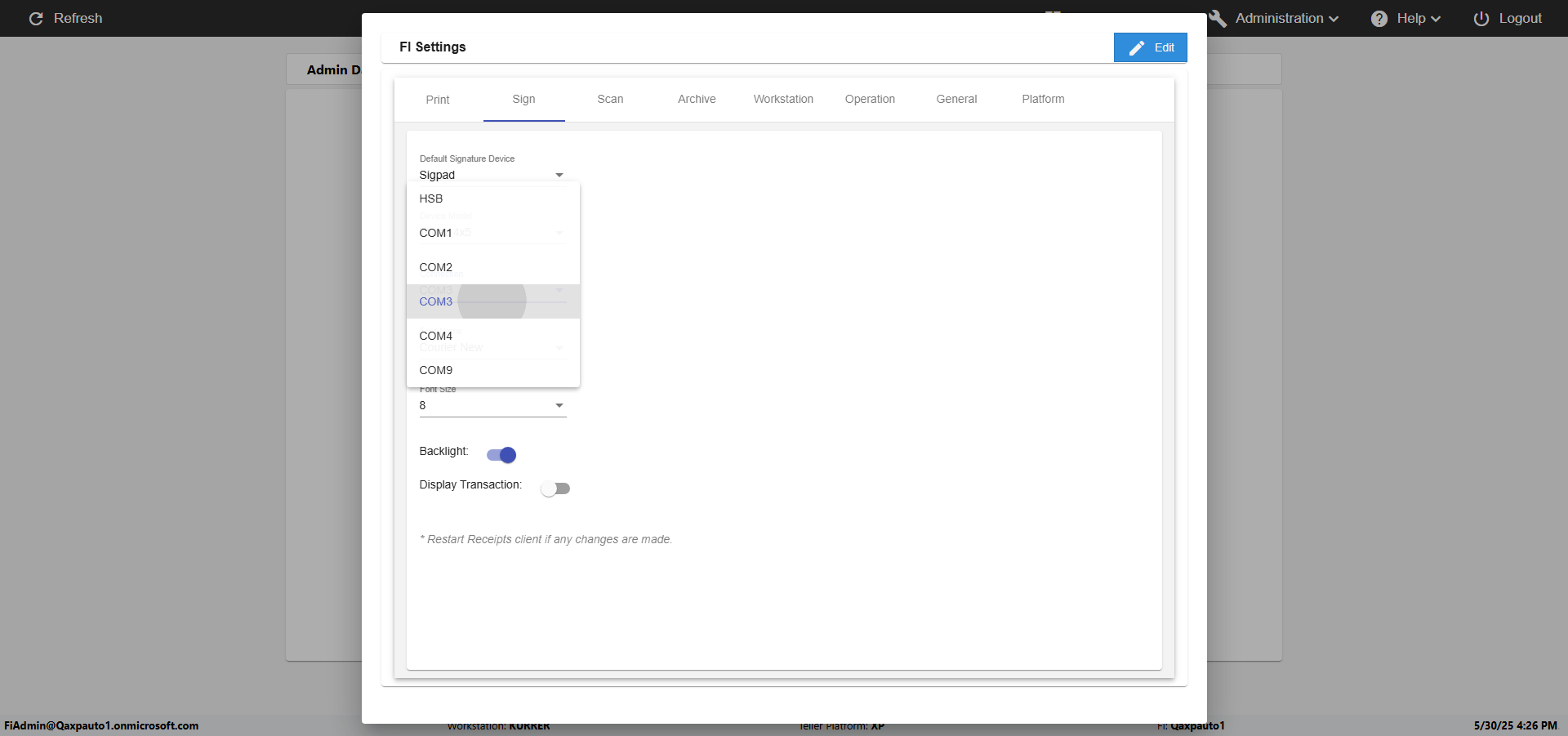Enable the Display Transaction switch
The image size is (1568, 736).
pos(555,488)
